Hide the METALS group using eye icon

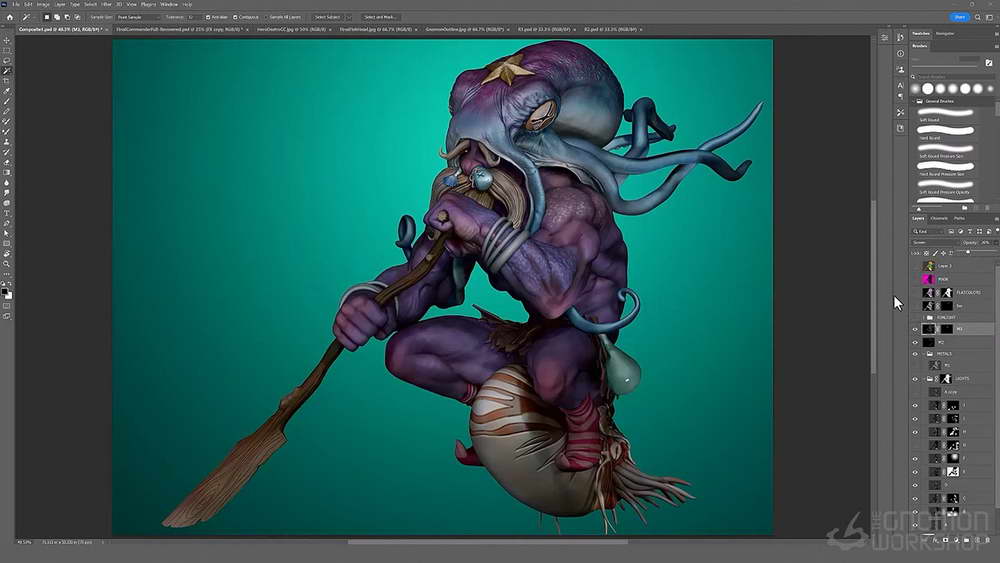[x=915, y=354]
